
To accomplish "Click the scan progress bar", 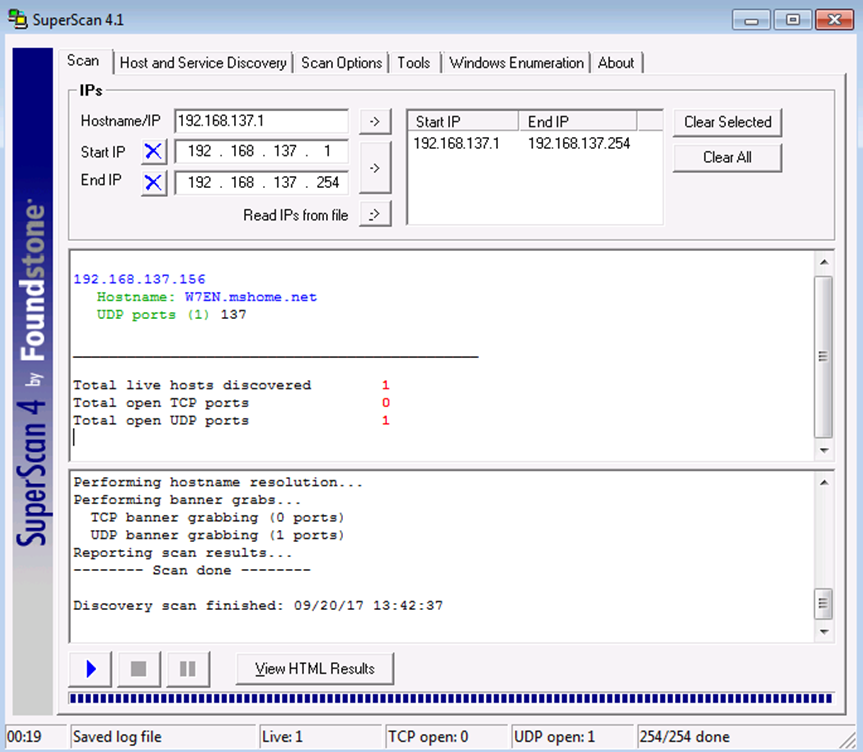I will (451, 699).
